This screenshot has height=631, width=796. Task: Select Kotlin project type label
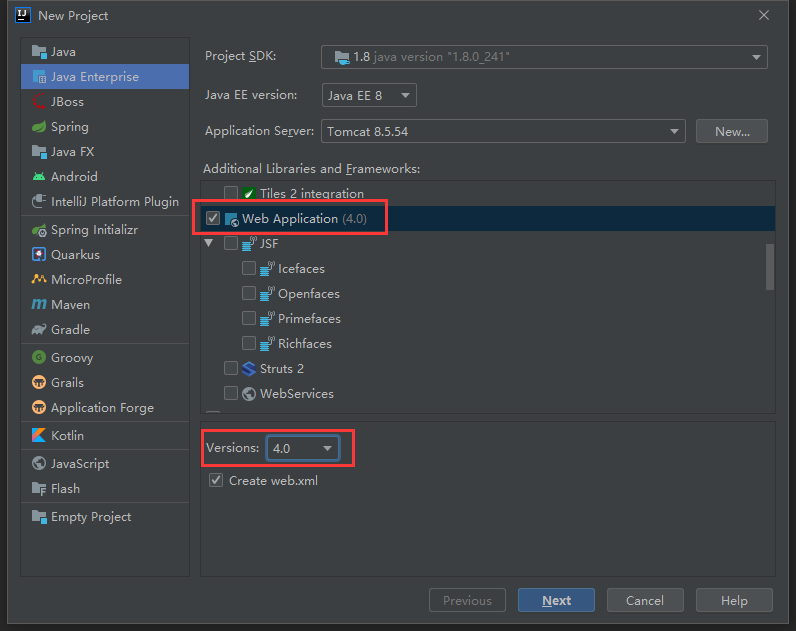tap(68, 436)
